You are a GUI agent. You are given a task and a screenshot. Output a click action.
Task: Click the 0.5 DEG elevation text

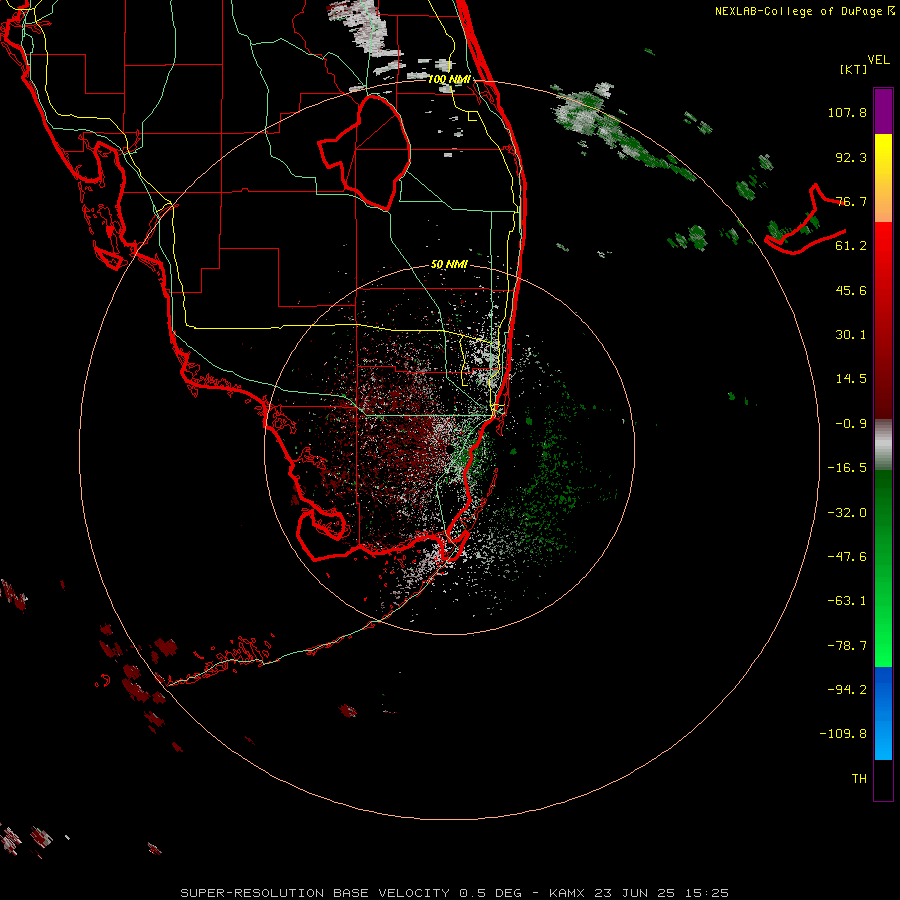point(490,893)
